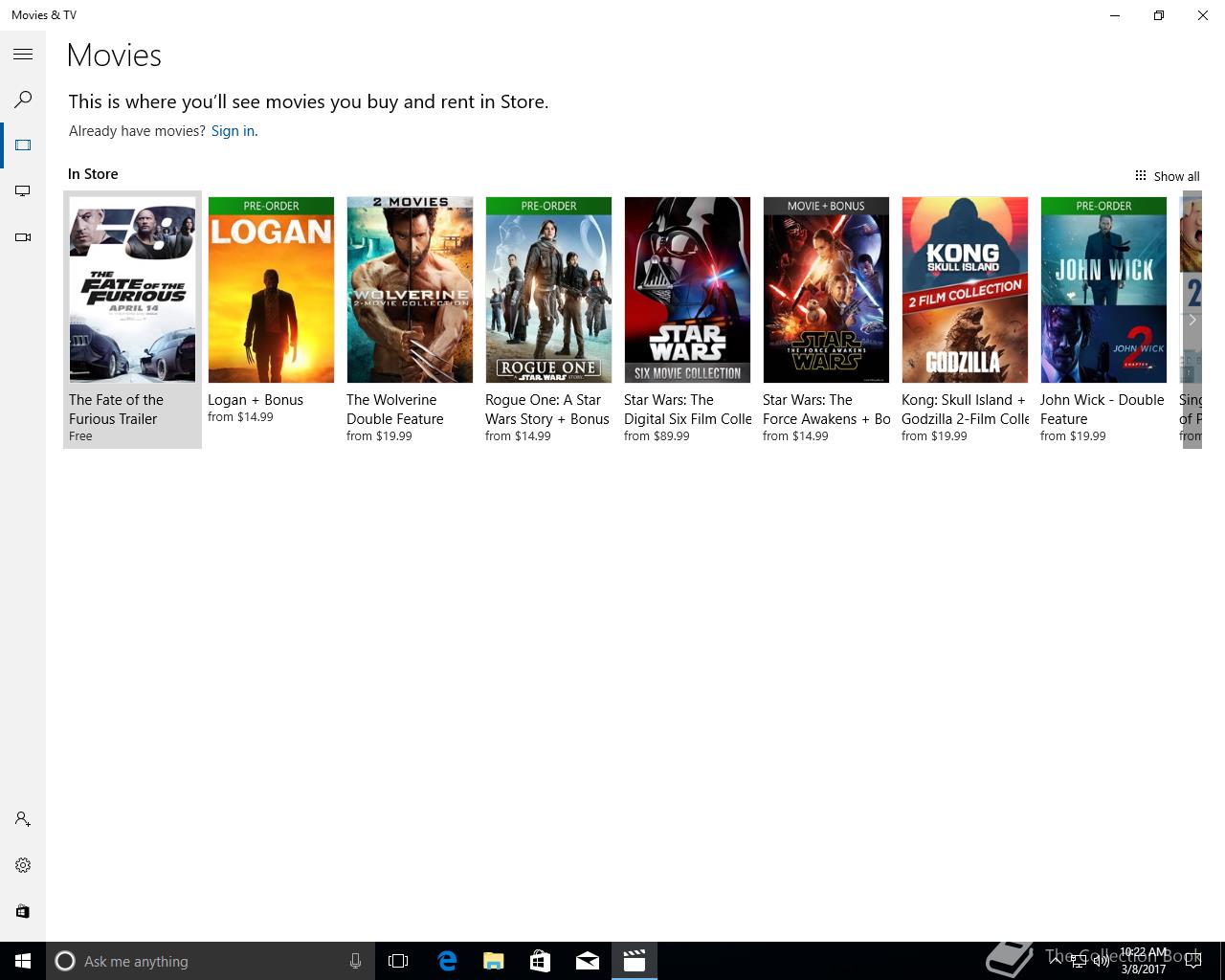
Task: Open the John Wick double feature poster
Action: tap(1103, 290)
